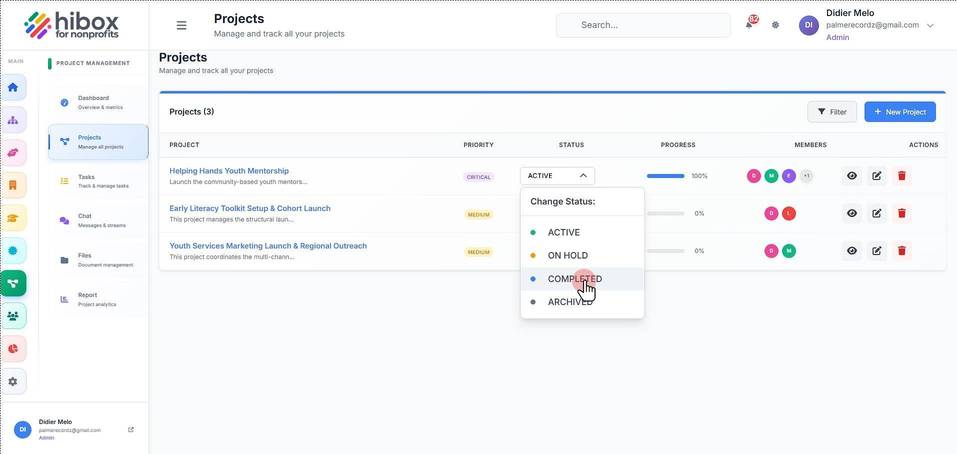Screen dimensions: 957x454
Task: Click the +1 members badge for Helping Hands
Action: coord(806,176)
